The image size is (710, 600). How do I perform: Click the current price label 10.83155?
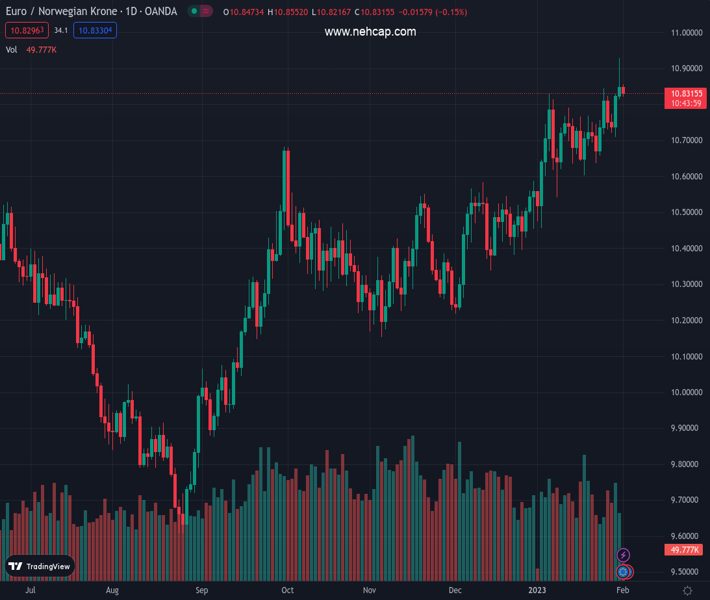685,93
